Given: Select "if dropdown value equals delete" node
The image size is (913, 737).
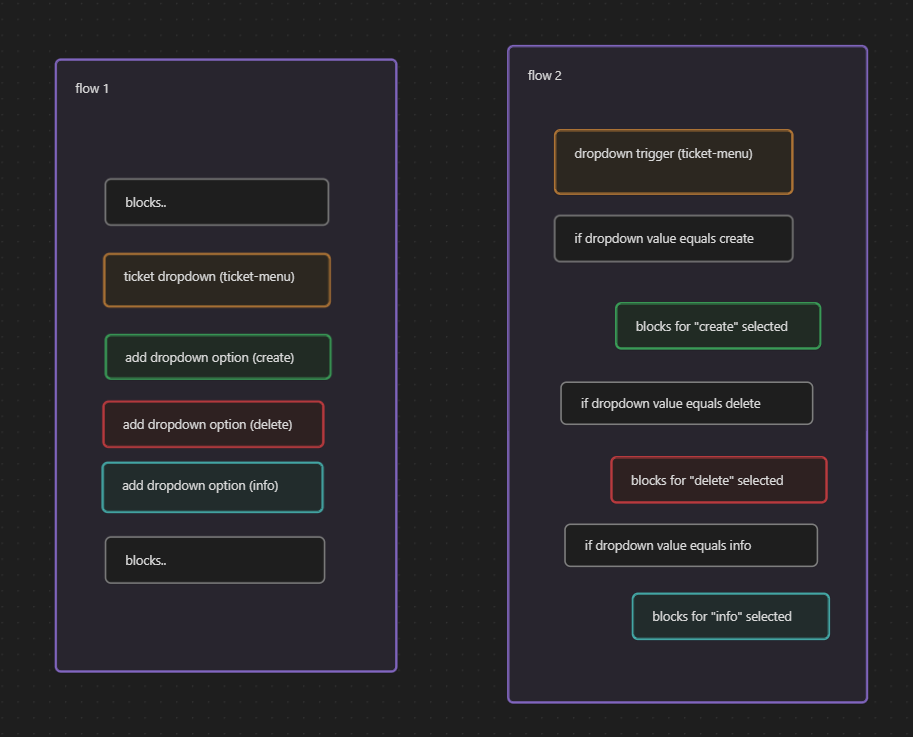Looking at the screenshot, I should pyautogui.click(x=686, y=403).
